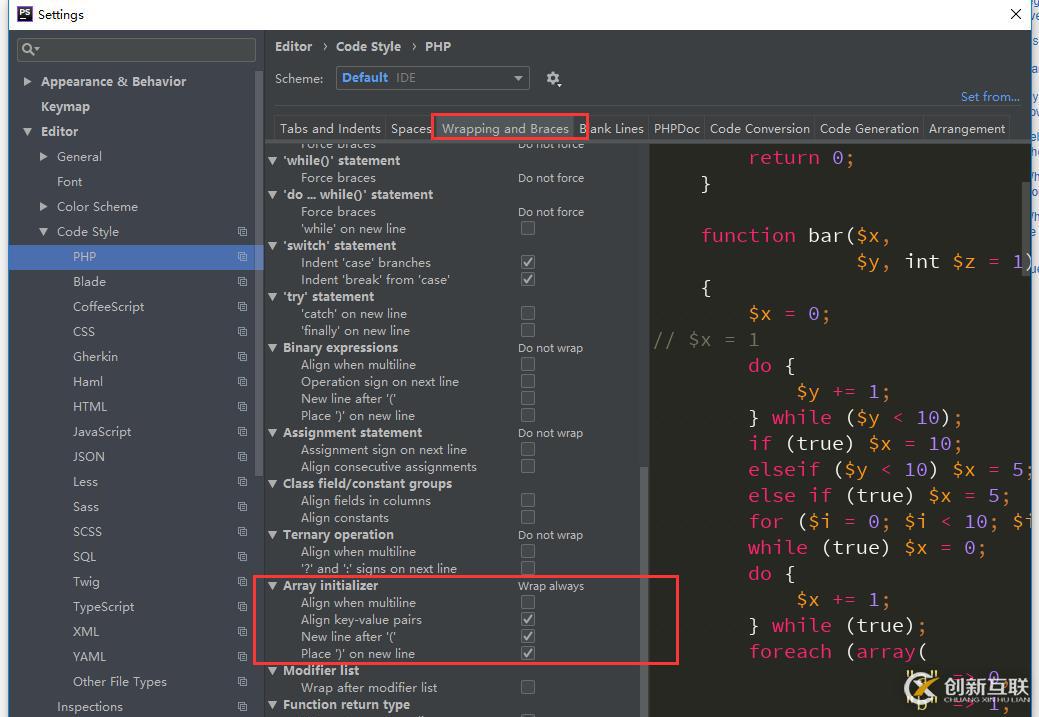Switch to Tabs and Indents tab

tap(330, 129)
